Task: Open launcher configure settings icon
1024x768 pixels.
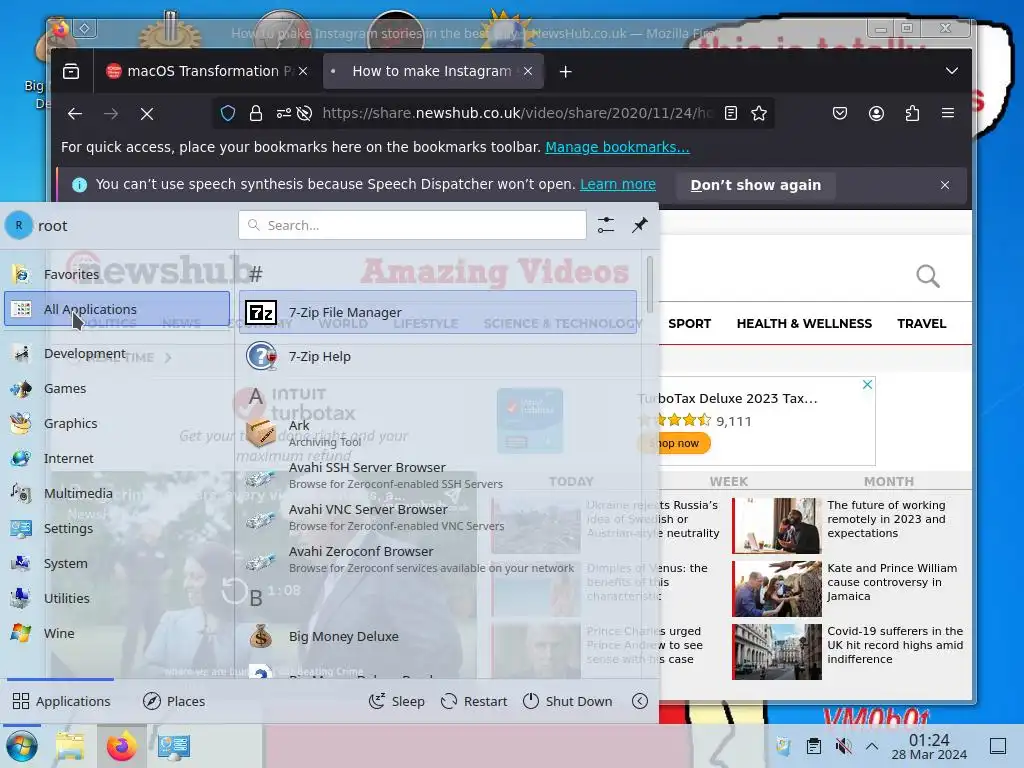Action: point(606,225)
